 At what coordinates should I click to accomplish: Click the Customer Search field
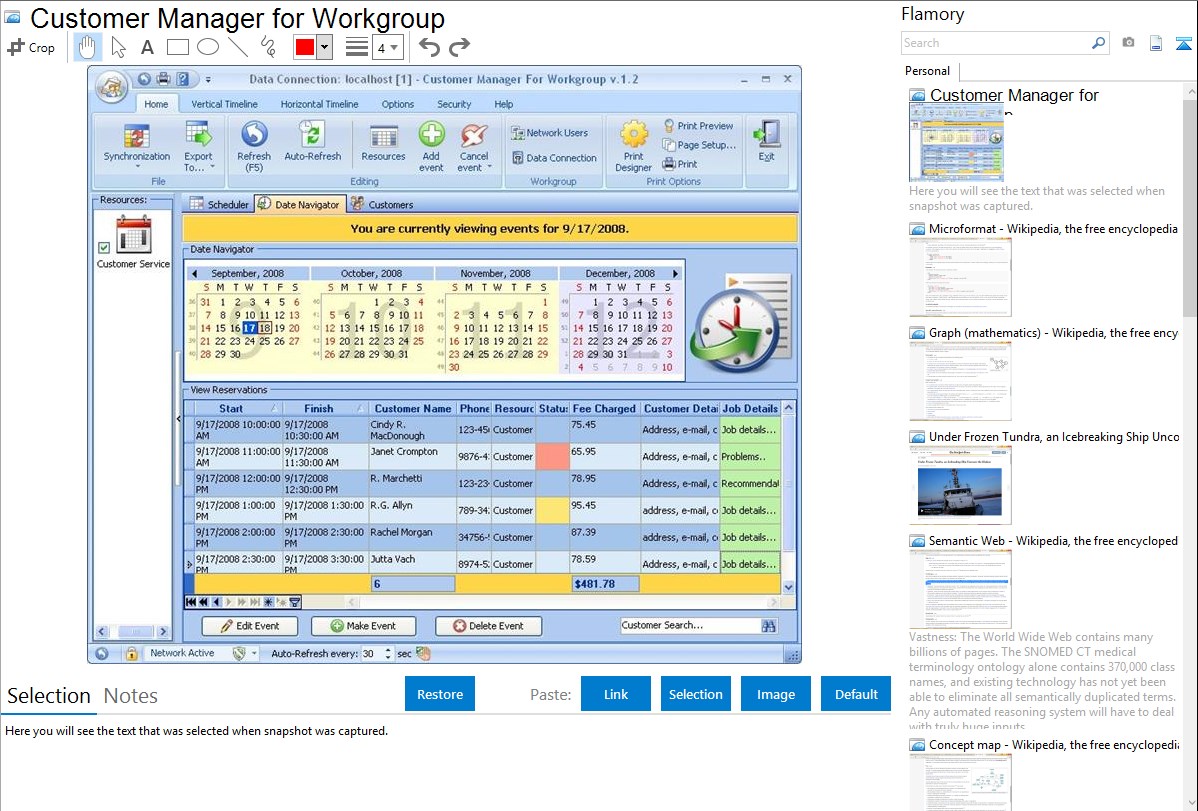(x=688, y=625)
